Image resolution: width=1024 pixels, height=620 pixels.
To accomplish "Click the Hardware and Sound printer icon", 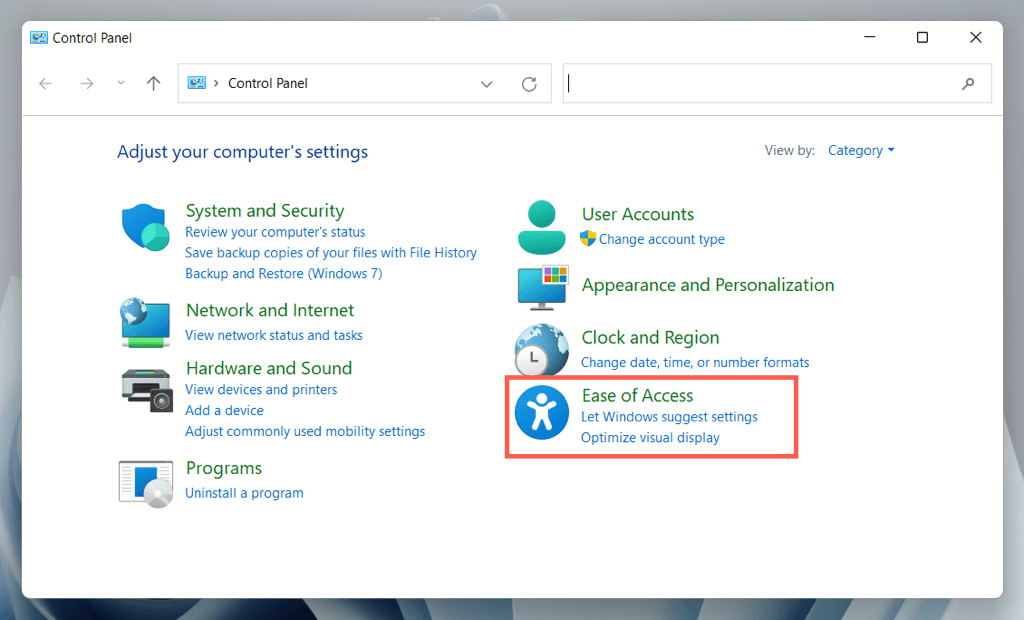I will 146,387.
